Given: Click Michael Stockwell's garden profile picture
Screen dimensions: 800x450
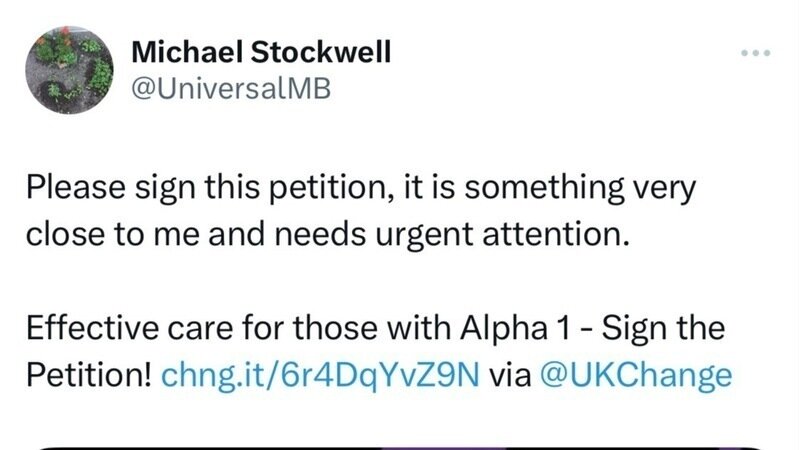Looking at the screenshot, I should (69, 69).
